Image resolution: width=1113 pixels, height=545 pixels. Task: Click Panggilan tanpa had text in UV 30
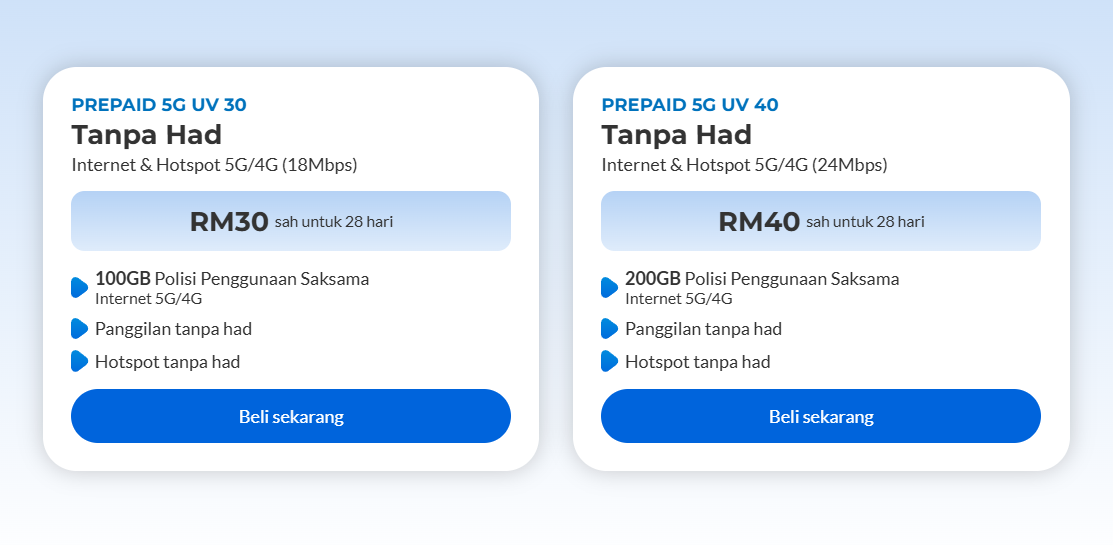click(173, 329)
